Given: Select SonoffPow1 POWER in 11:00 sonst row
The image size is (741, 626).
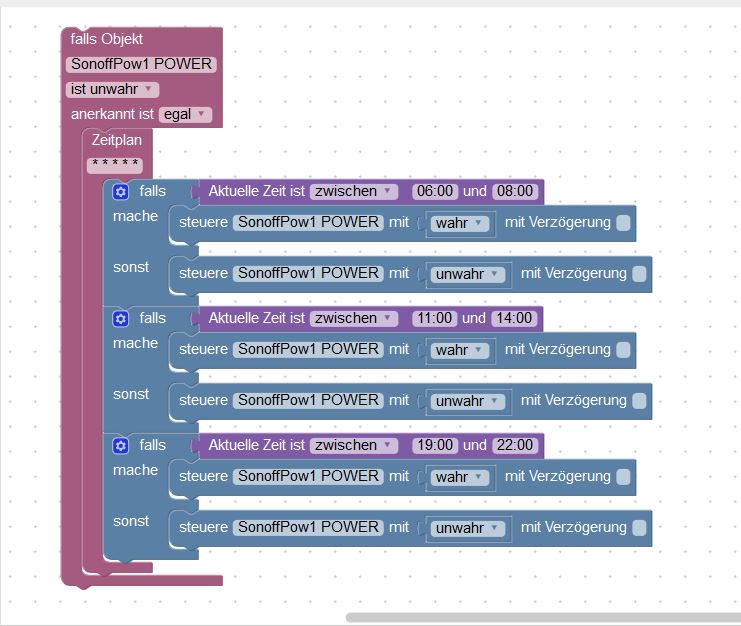Looking at the screenshot, I should [x=308, y=401].
